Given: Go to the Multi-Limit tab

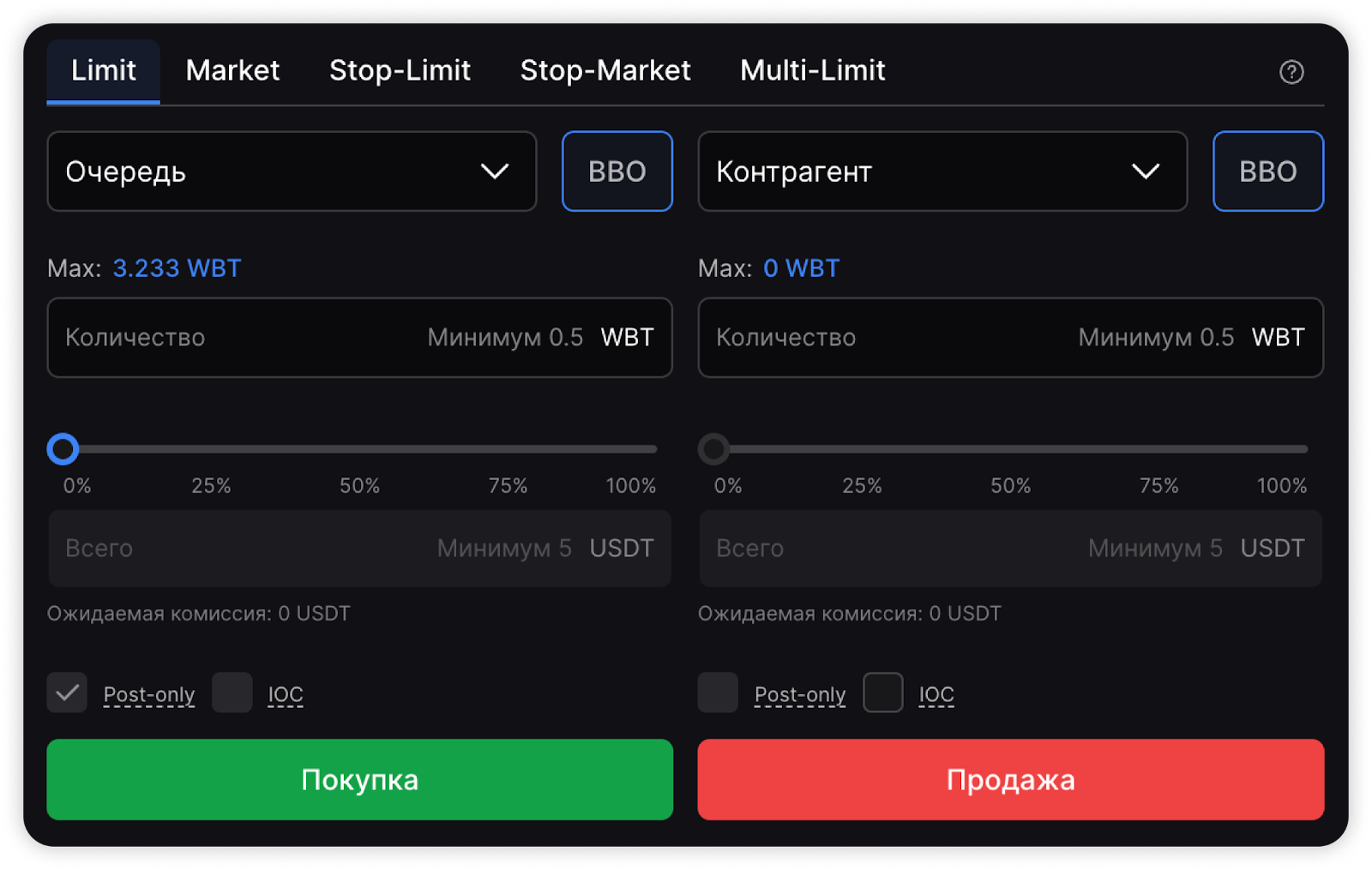Looking at the screenshot, I should point(812,70).
